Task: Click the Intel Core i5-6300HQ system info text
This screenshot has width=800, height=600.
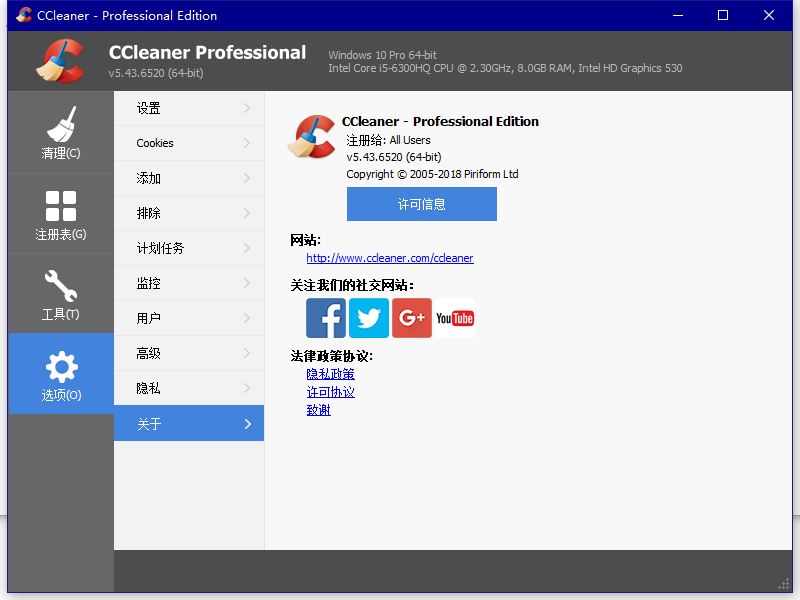Action: [x=505, y=68]
